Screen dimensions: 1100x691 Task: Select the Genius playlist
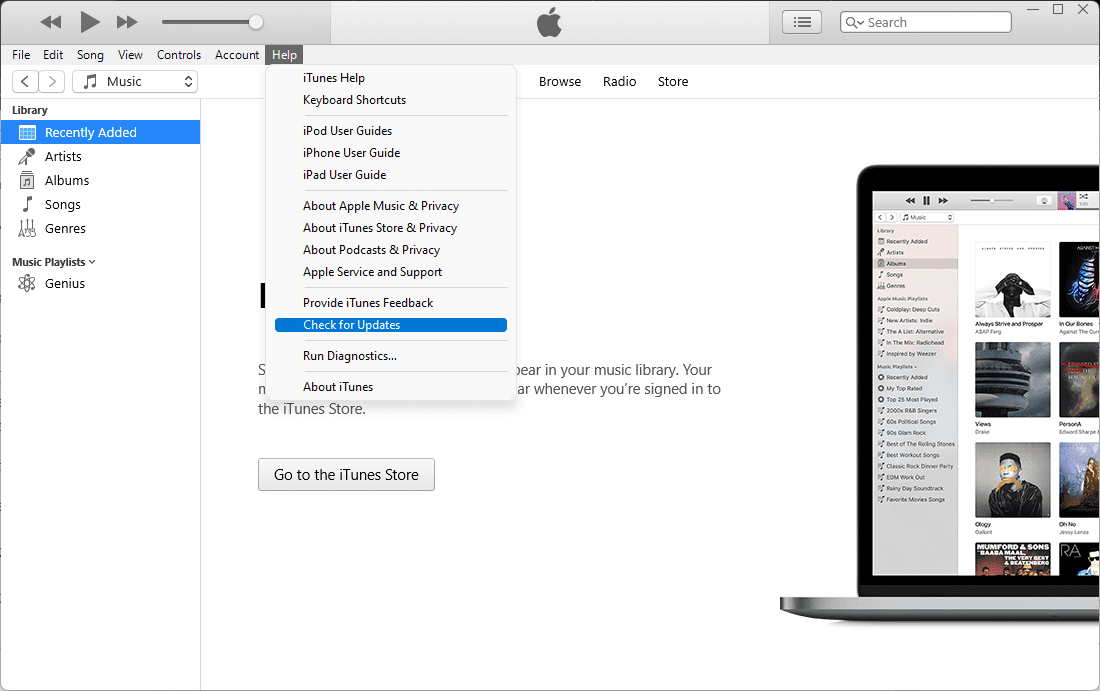[66, 283]
